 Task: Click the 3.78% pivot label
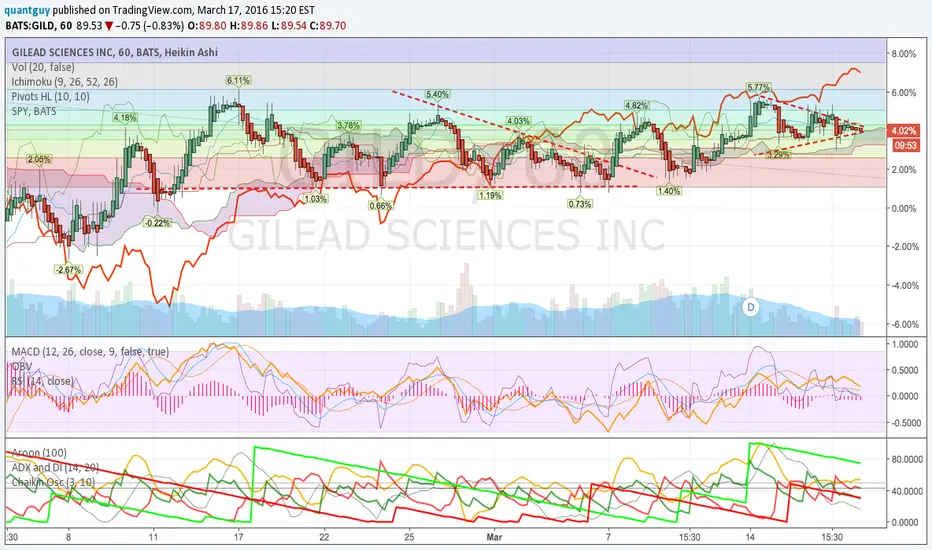pos(348,125)
